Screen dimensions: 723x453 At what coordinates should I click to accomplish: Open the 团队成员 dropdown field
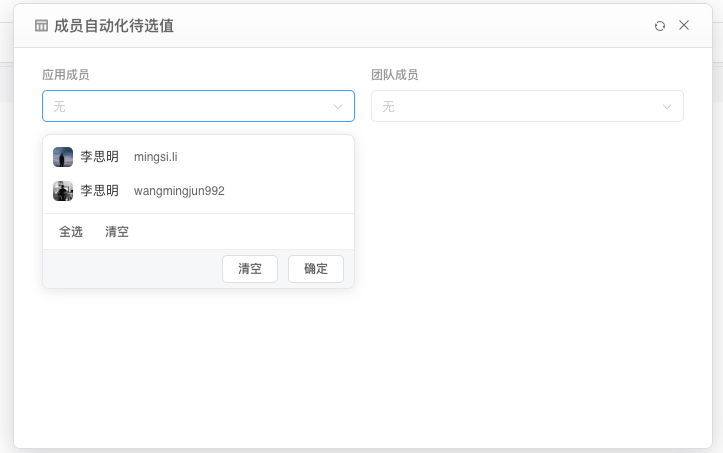527,106
